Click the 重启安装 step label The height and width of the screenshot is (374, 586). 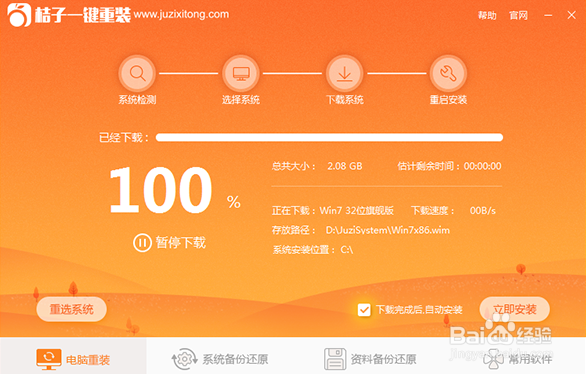coord(448,100)
